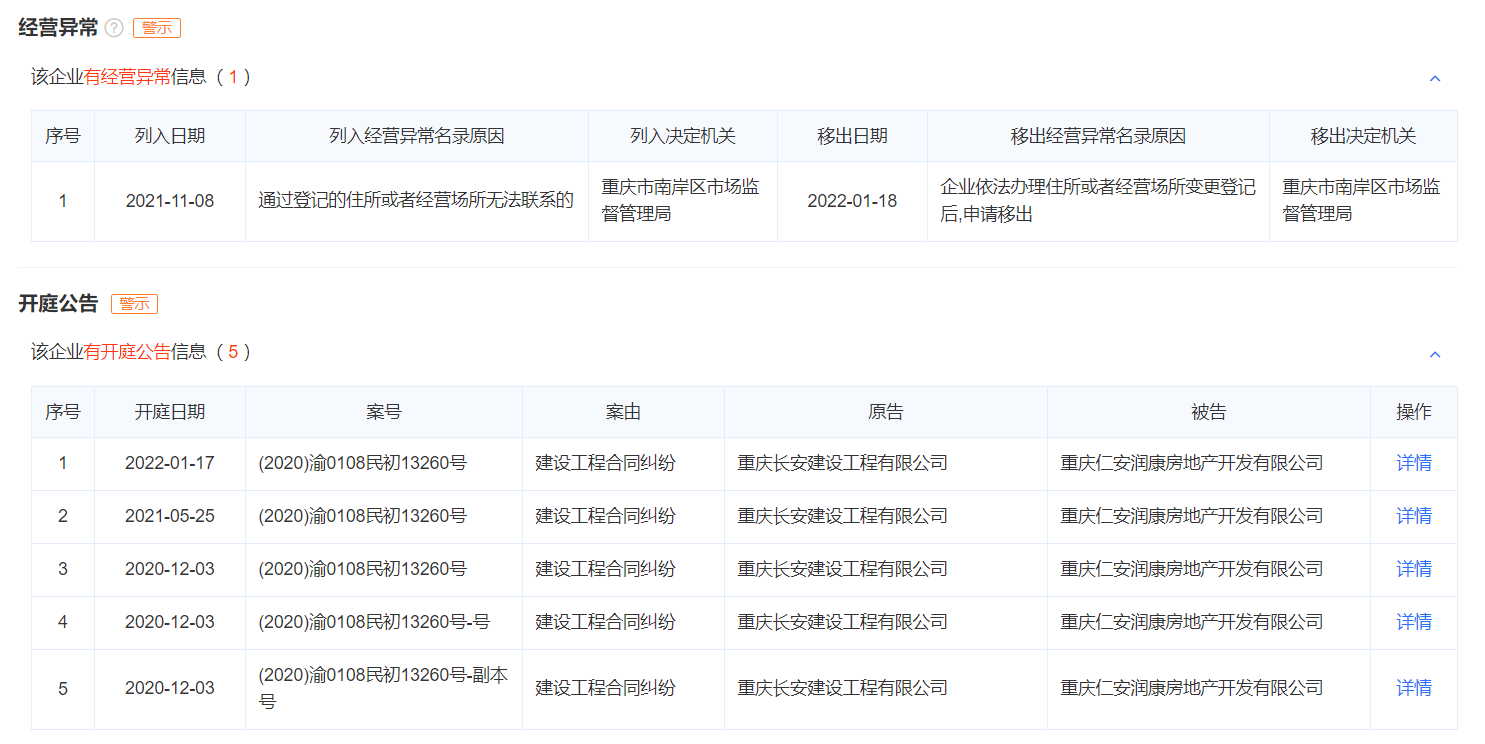Screen dimensions: 1485x744
Task: Click plaintiff name in hearing row 4
Action: coord(843,622)
